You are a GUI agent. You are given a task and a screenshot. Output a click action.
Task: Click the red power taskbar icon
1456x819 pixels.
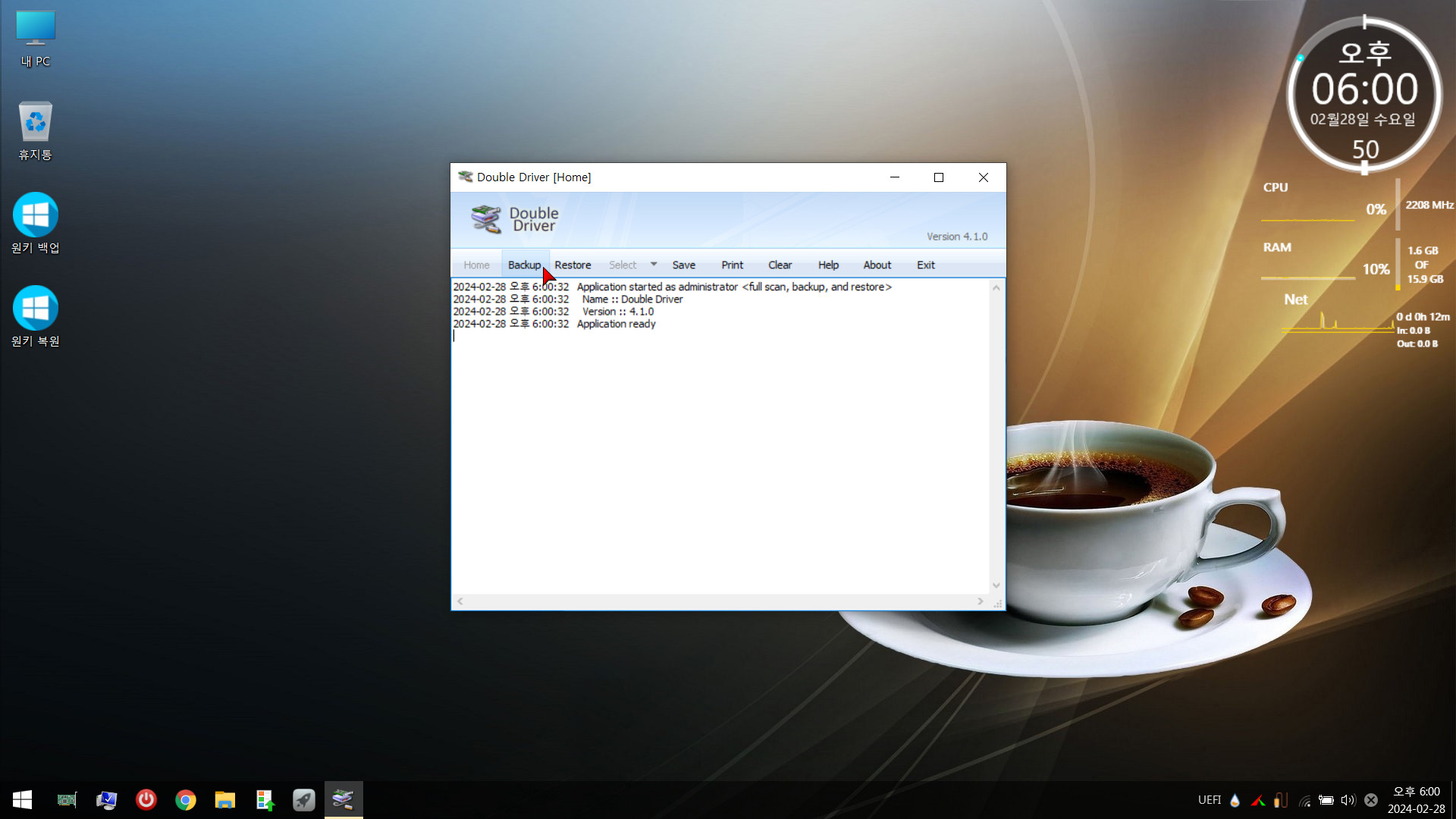tap(146, 799)
